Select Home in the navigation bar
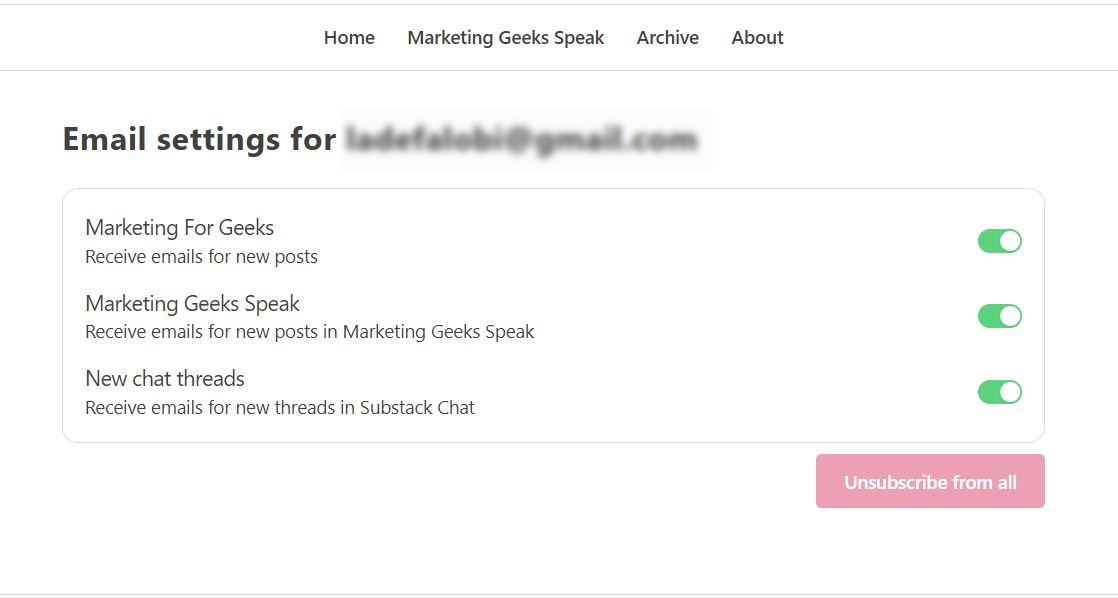Screen dimensions: 1118x598 349,37
